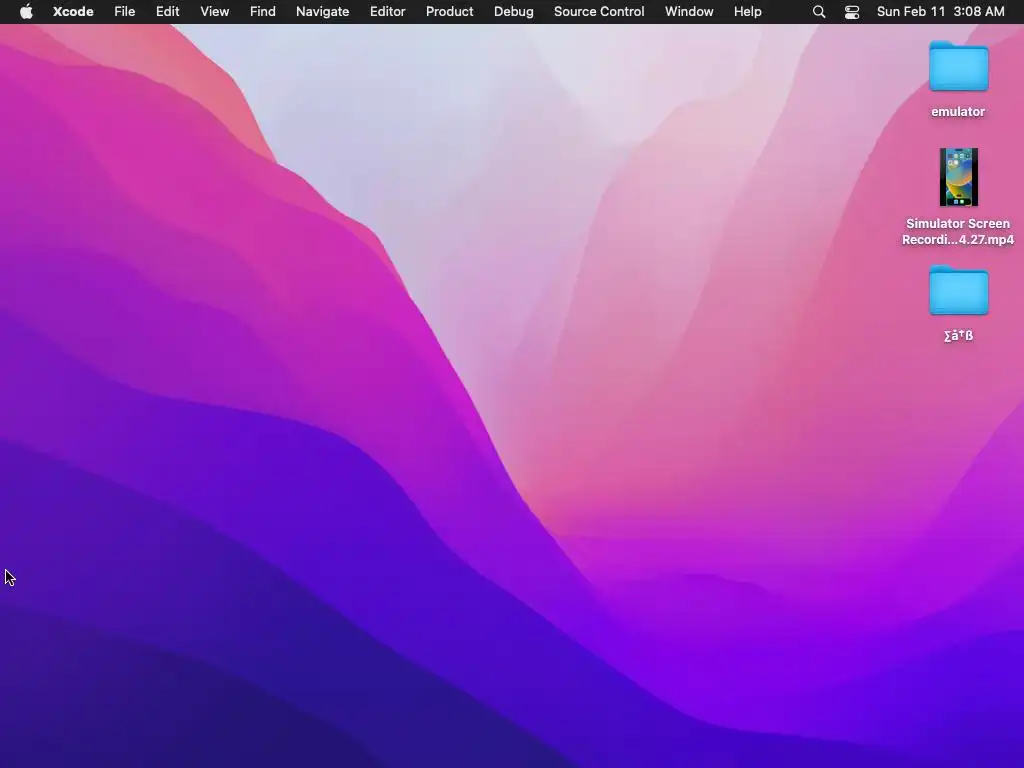Screen dimensions: 1024x768
Task: Open the Product menu
Action: [x=449, y=12]
